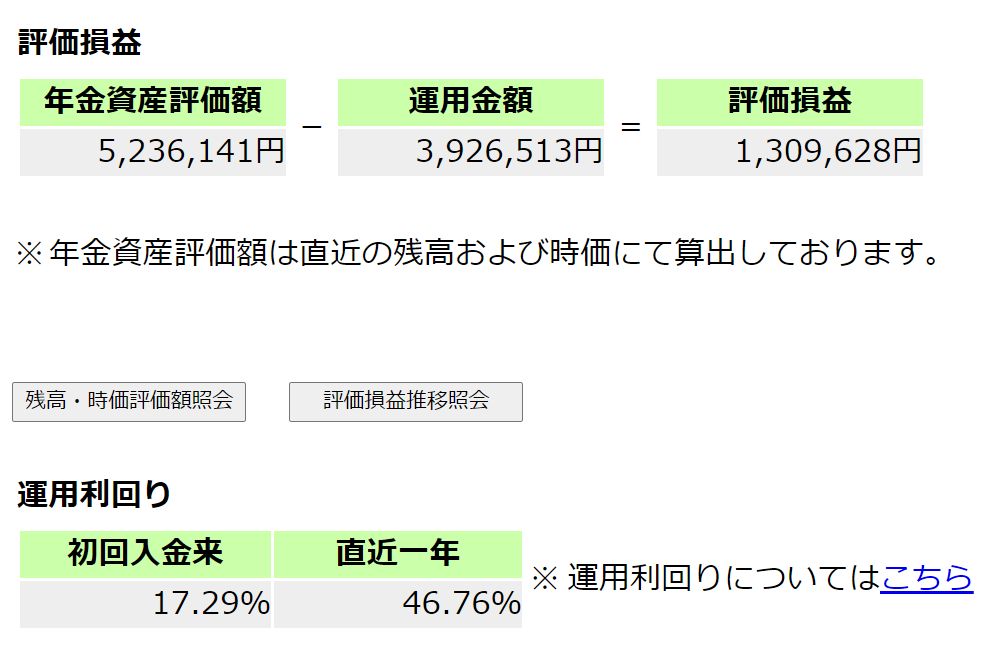Select the 直近一年 header cell
The width and height of the screenshot is (987, 652).
pyautogui.click(x=397, y=553)
